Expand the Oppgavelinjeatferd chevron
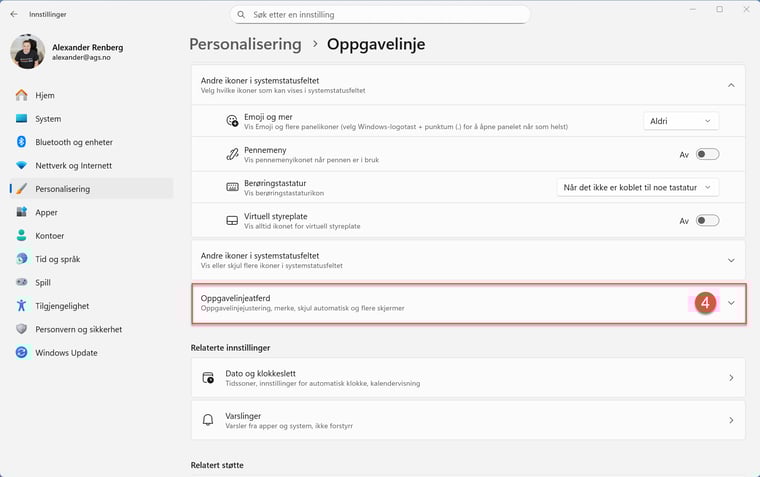This screenshot has width=760, height=477. click(x=731, y=303)
